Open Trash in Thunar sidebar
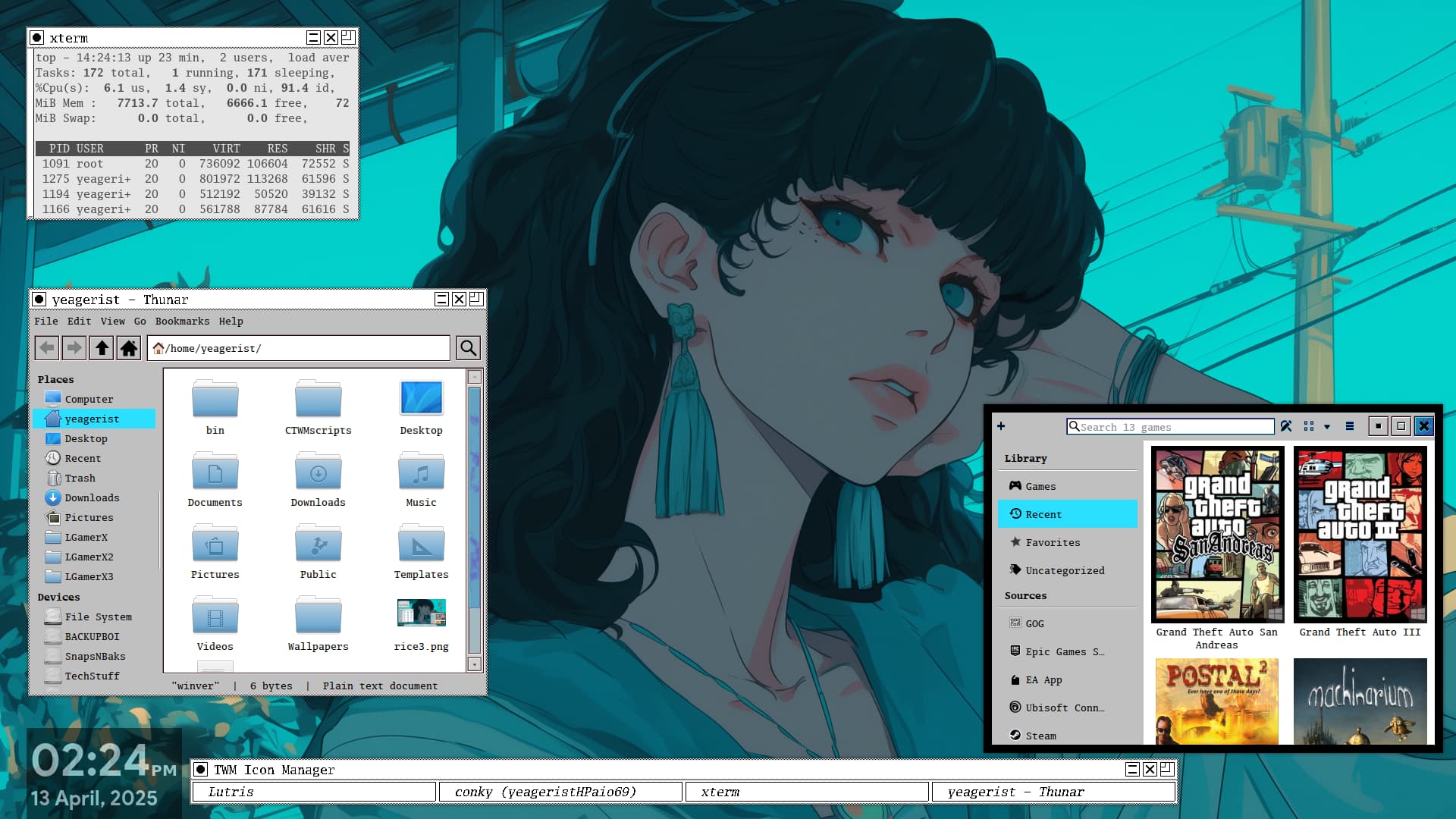 95,478
